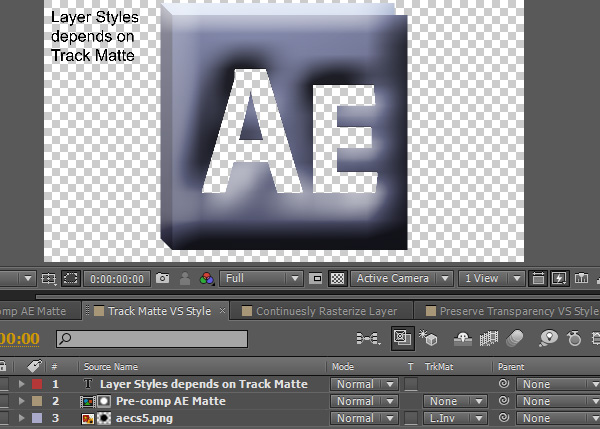Toggle pixel aspect ratio correction icon
600x429 pixels.
point(538,279)
